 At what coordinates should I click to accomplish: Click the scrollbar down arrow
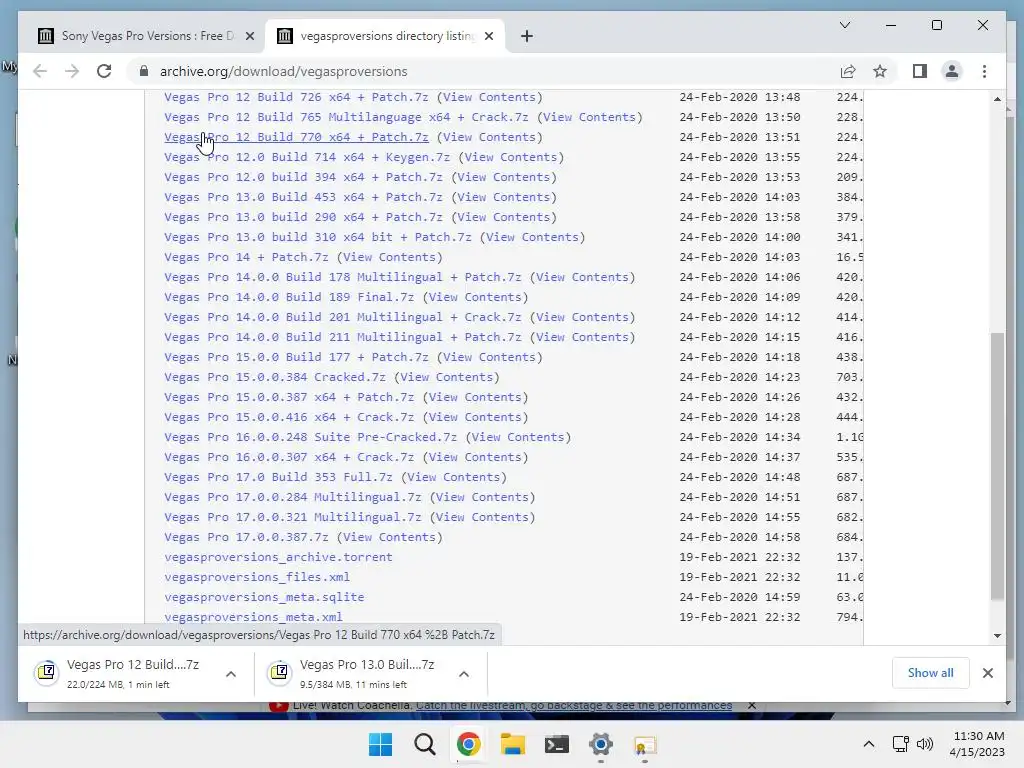997,635
